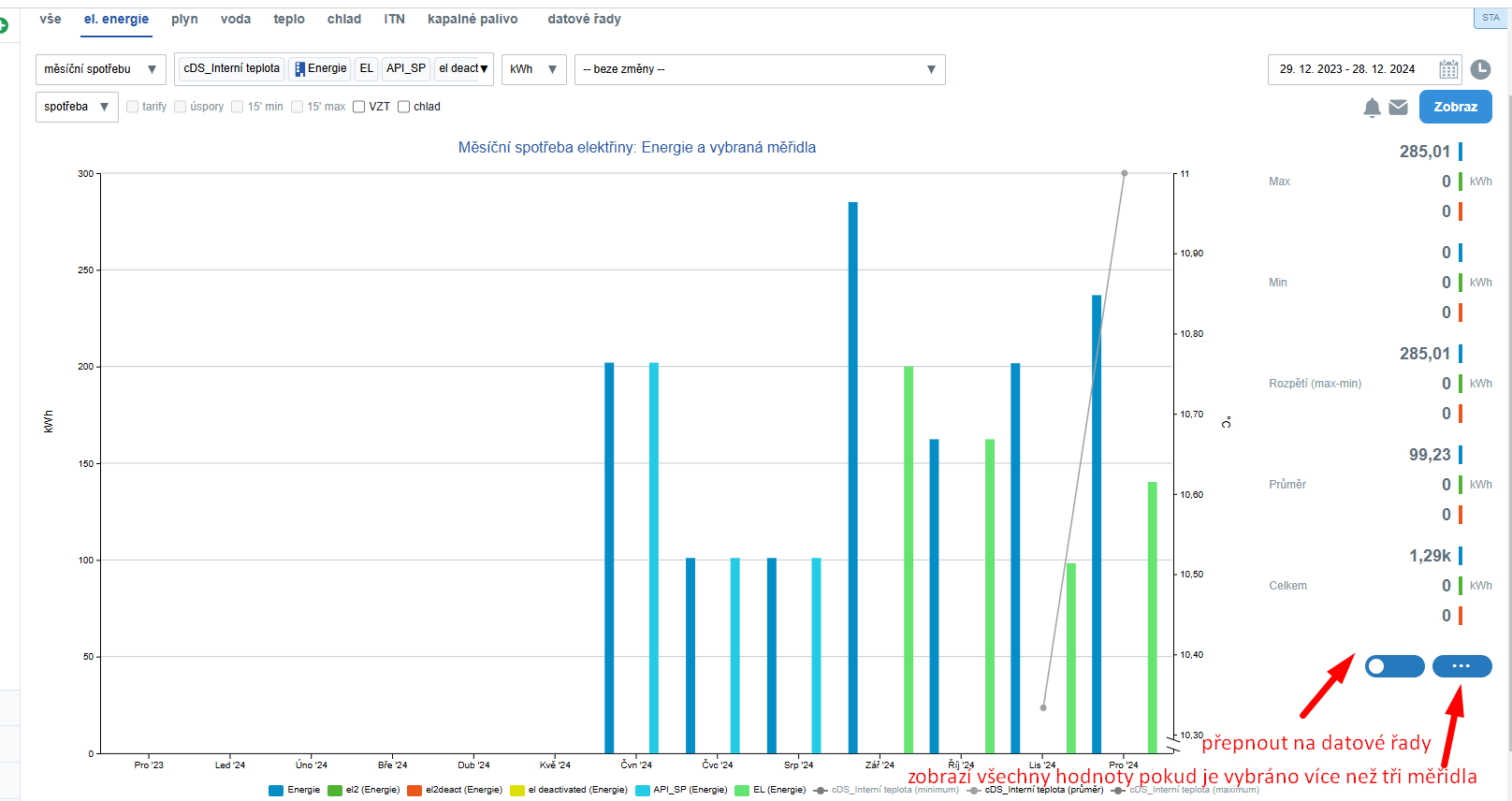The height and width of the screenshot is (801, 1512).
Task: Toggle the switch to data series view
Action: [x=1394, y=666]
